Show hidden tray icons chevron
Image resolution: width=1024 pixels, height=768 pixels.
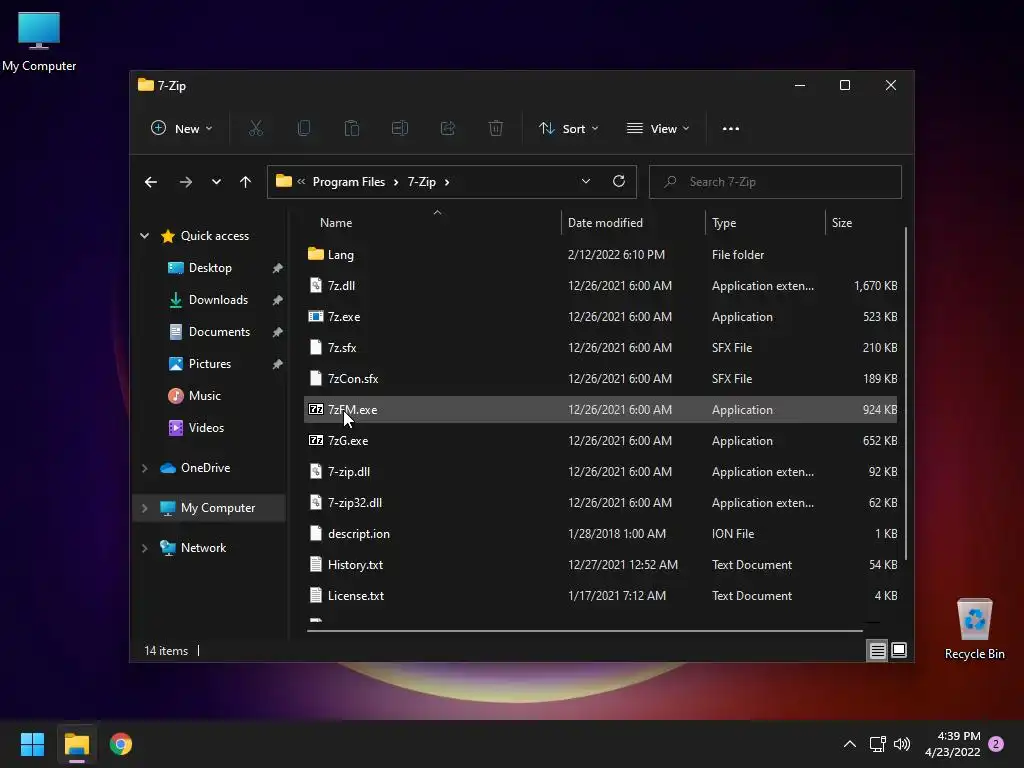click(850, 744)
